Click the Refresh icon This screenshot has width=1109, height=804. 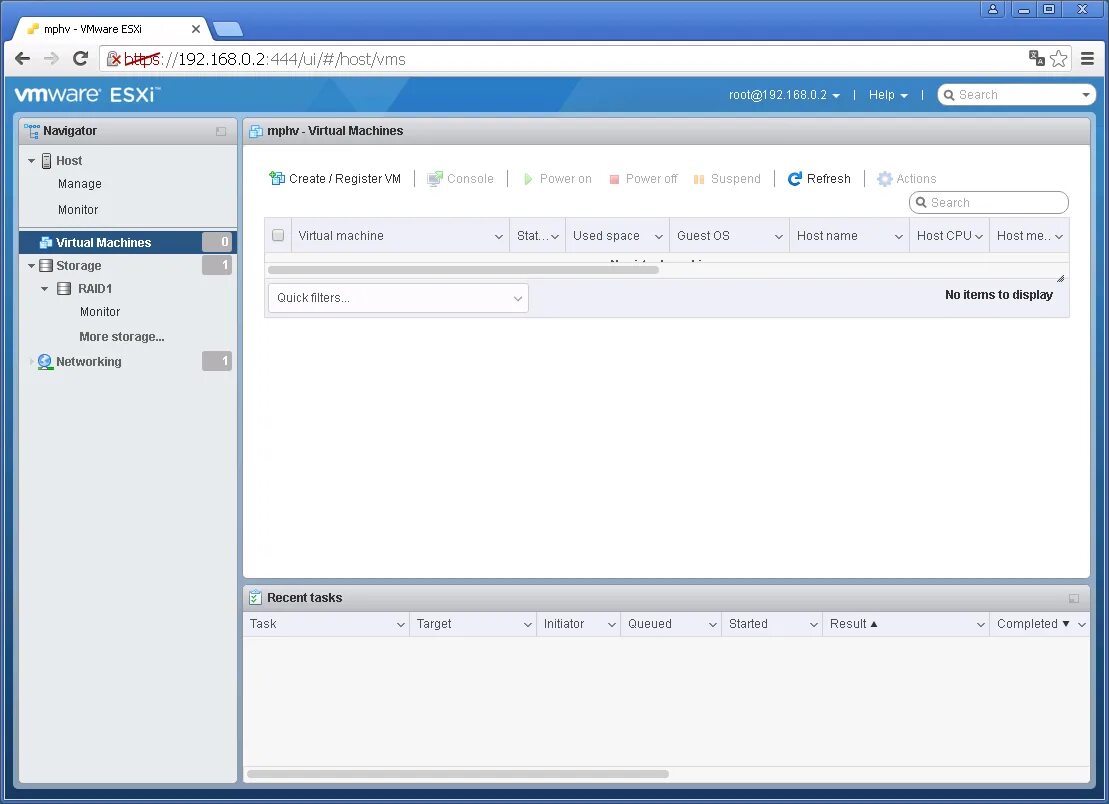793,178
